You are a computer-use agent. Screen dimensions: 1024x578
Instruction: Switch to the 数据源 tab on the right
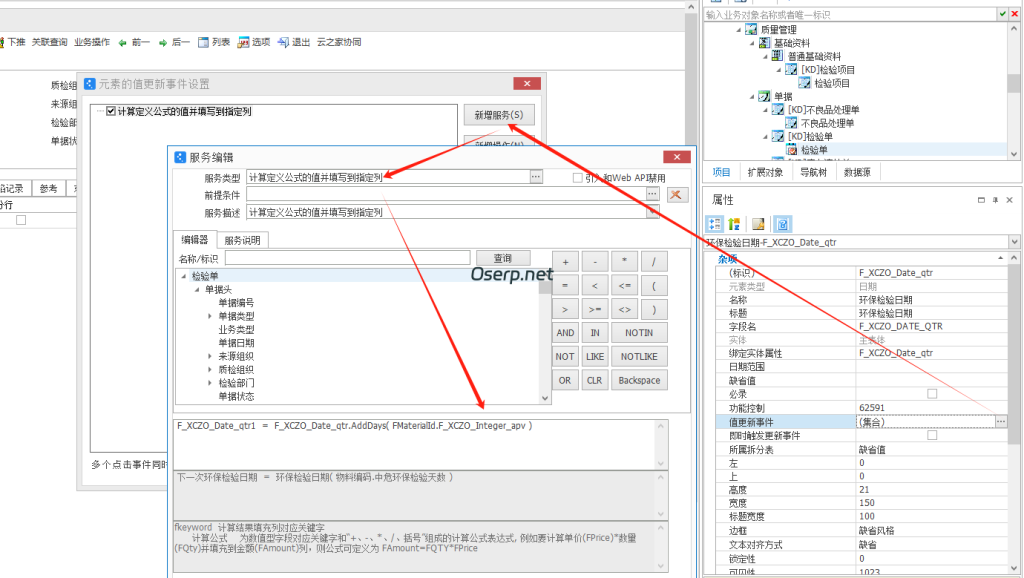tap(857, 173)
